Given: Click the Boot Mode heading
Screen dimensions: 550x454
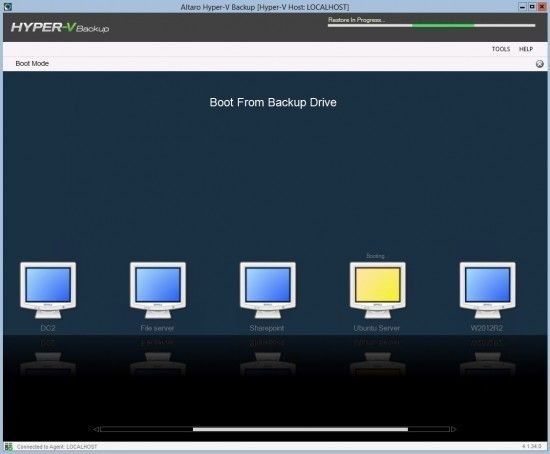Looking at the screenshot, I should tap(32, 64).
